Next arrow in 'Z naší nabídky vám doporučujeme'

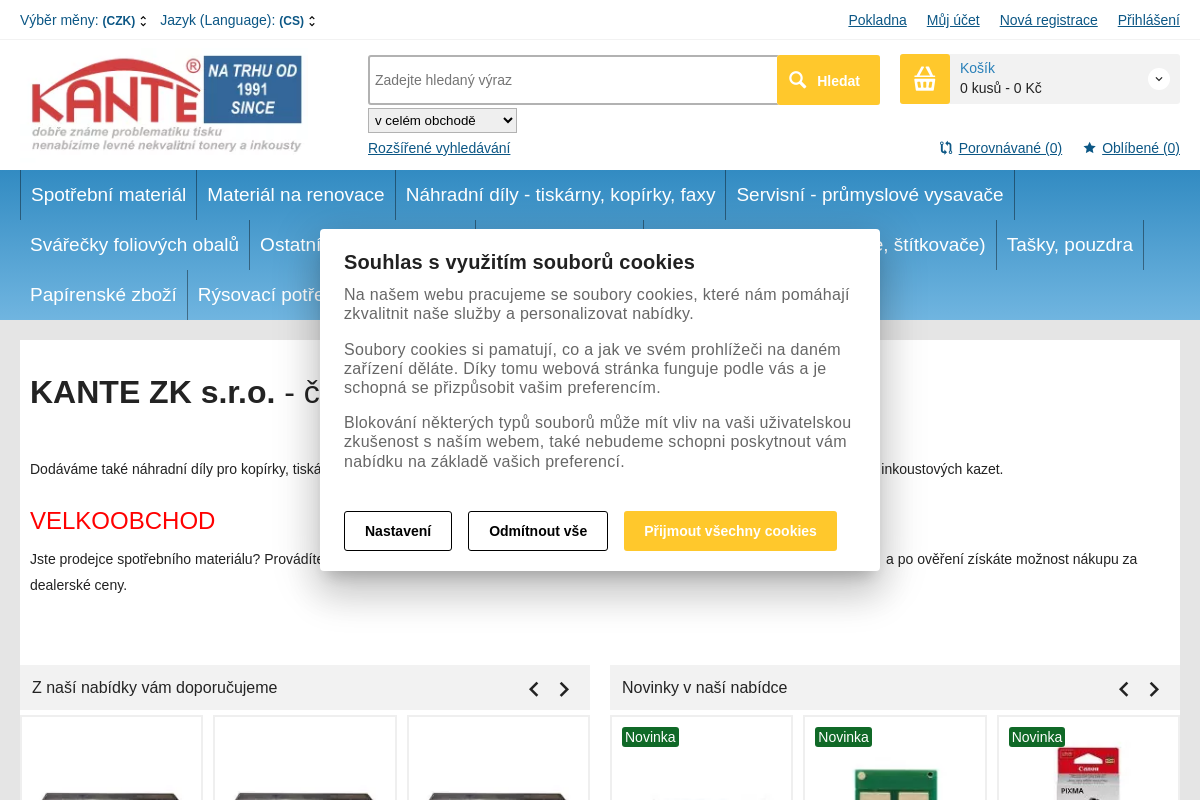click(x=564, y=689)
